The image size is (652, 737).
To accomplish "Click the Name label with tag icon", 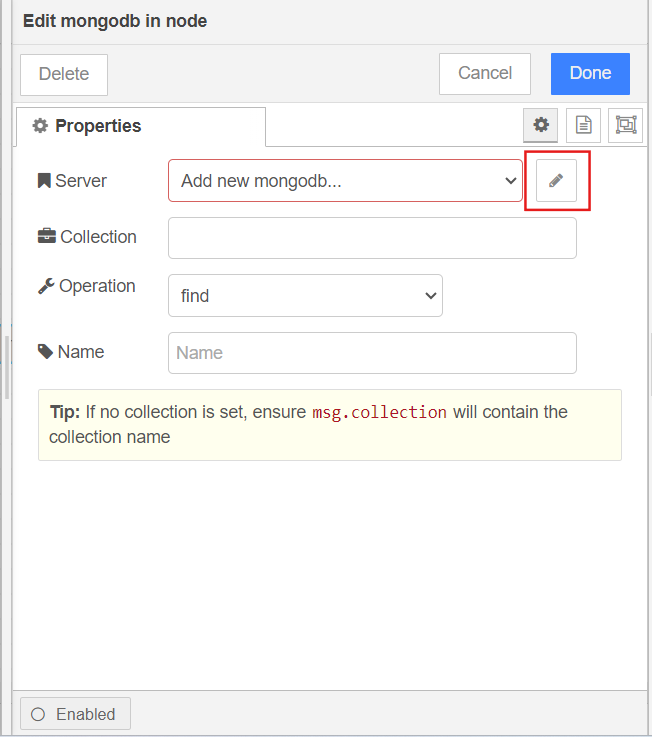I will [71, 352].
